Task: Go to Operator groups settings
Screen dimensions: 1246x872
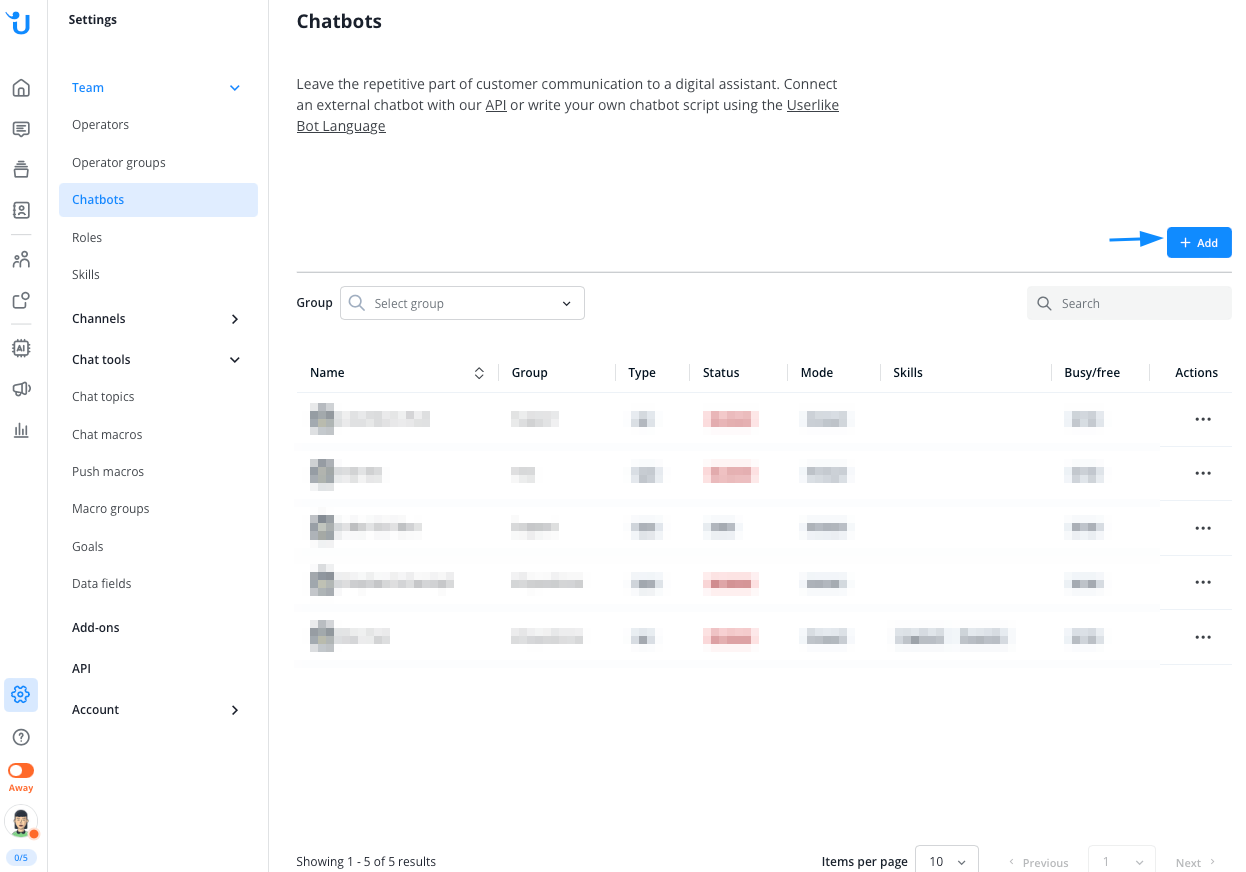Action: tap(119, 162)
